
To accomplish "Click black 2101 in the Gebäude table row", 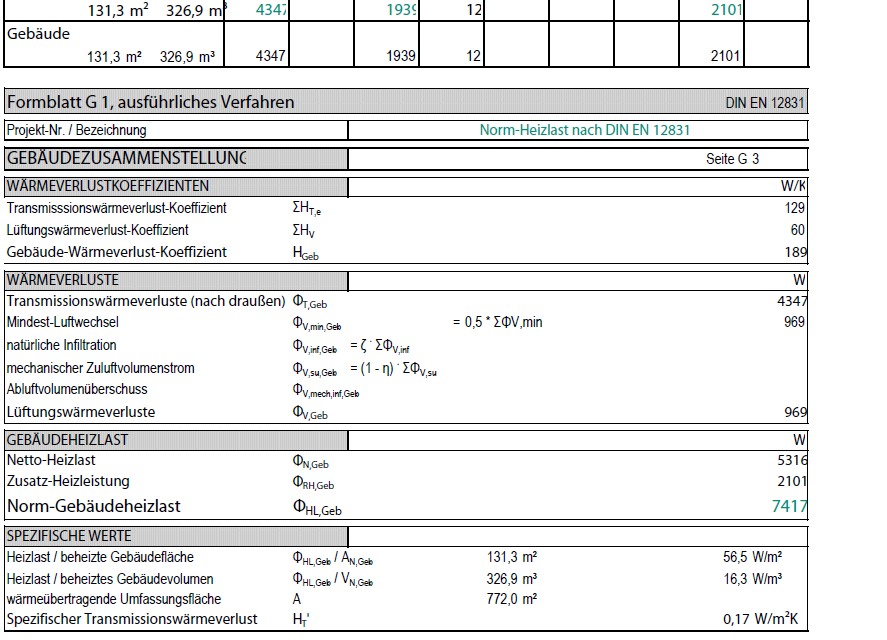I will click(x=725, y=56).
